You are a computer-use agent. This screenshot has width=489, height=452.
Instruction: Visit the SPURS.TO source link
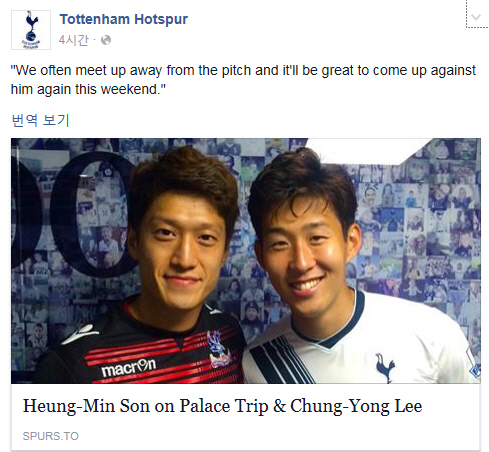pyautogui.click(x=51, y=436)
